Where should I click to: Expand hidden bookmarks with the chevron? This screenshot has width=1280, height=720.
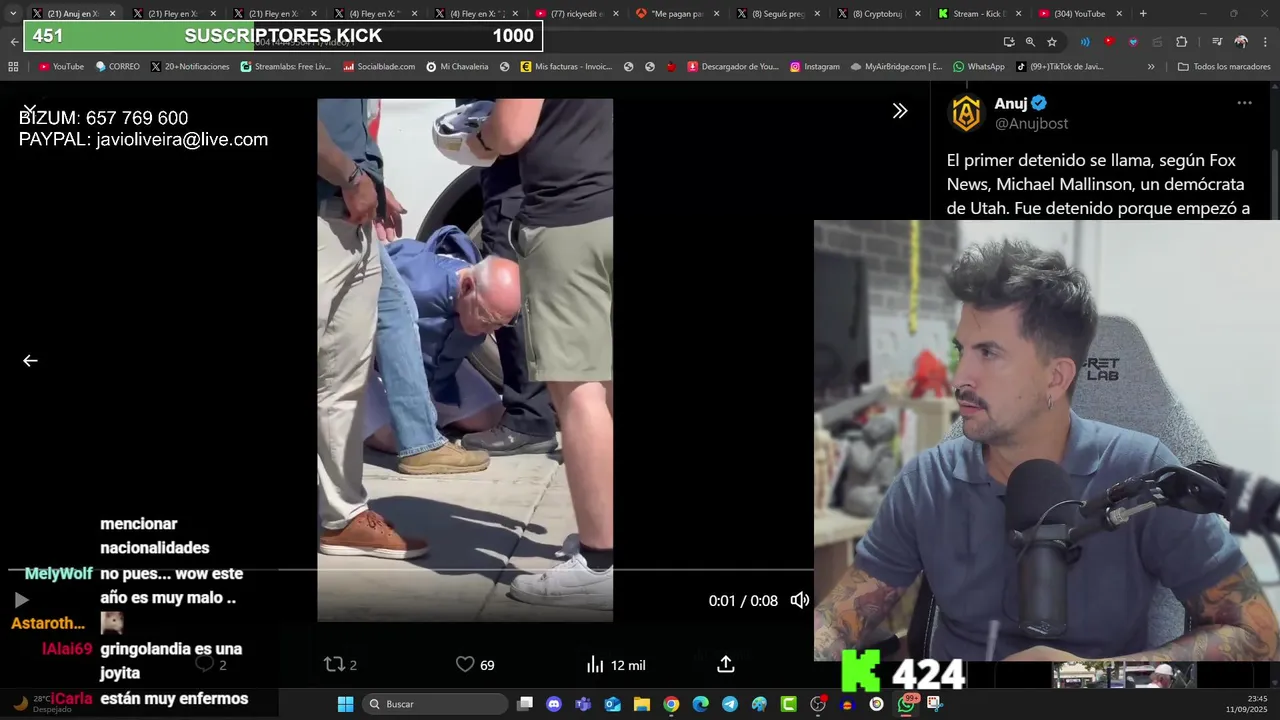(1151, 67)
